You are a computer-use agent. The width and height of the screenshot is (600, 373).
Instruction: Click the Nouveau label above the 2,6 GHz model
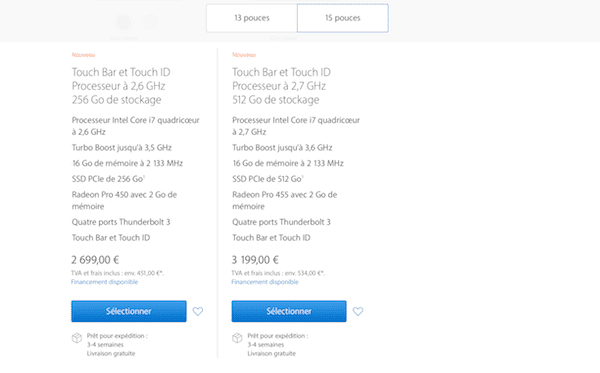[x=83, y=55]
